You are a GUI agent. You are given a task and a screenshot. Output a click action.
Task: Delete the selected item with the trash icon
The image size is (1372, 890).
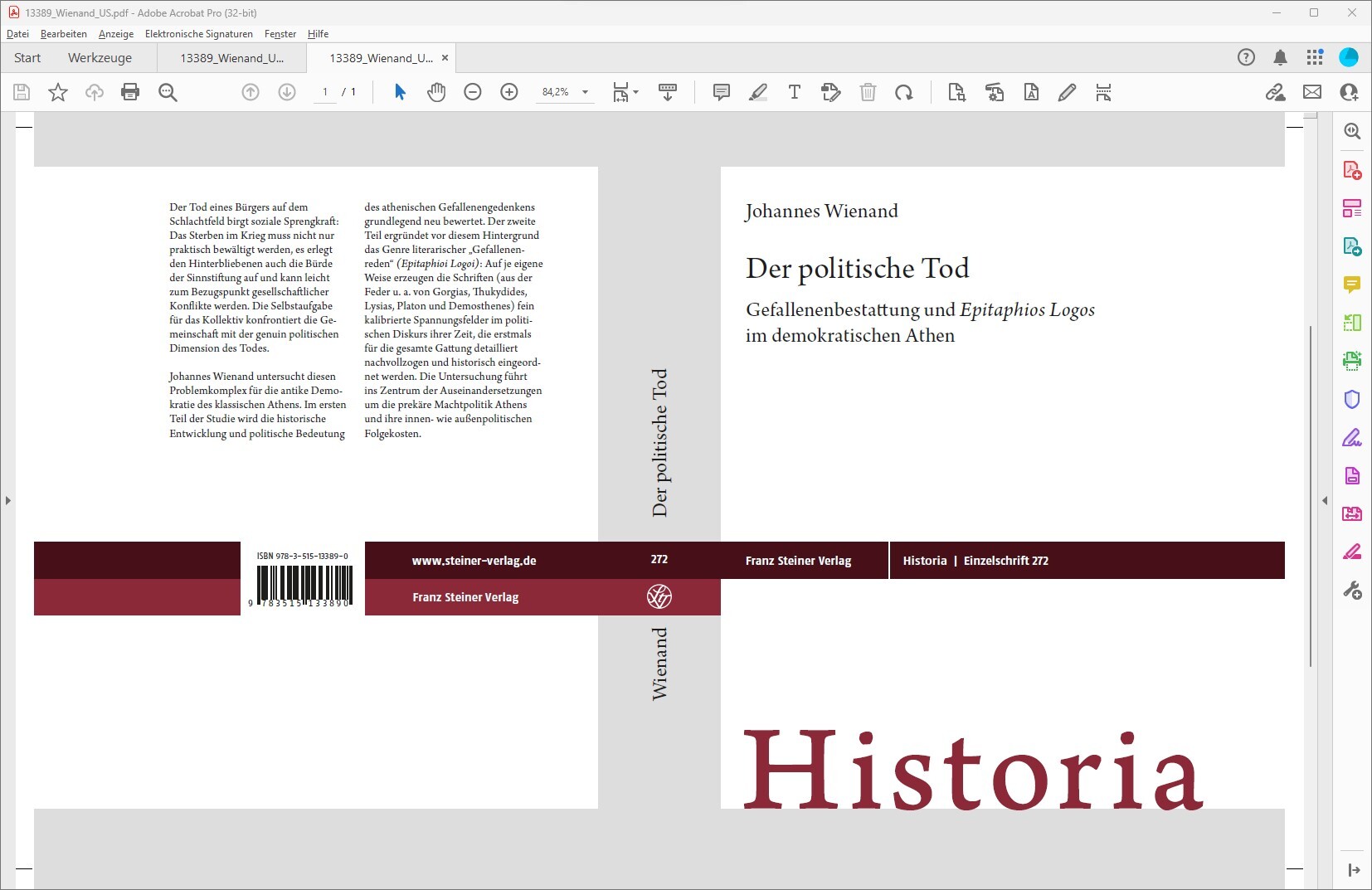click(x=868, y=92)
